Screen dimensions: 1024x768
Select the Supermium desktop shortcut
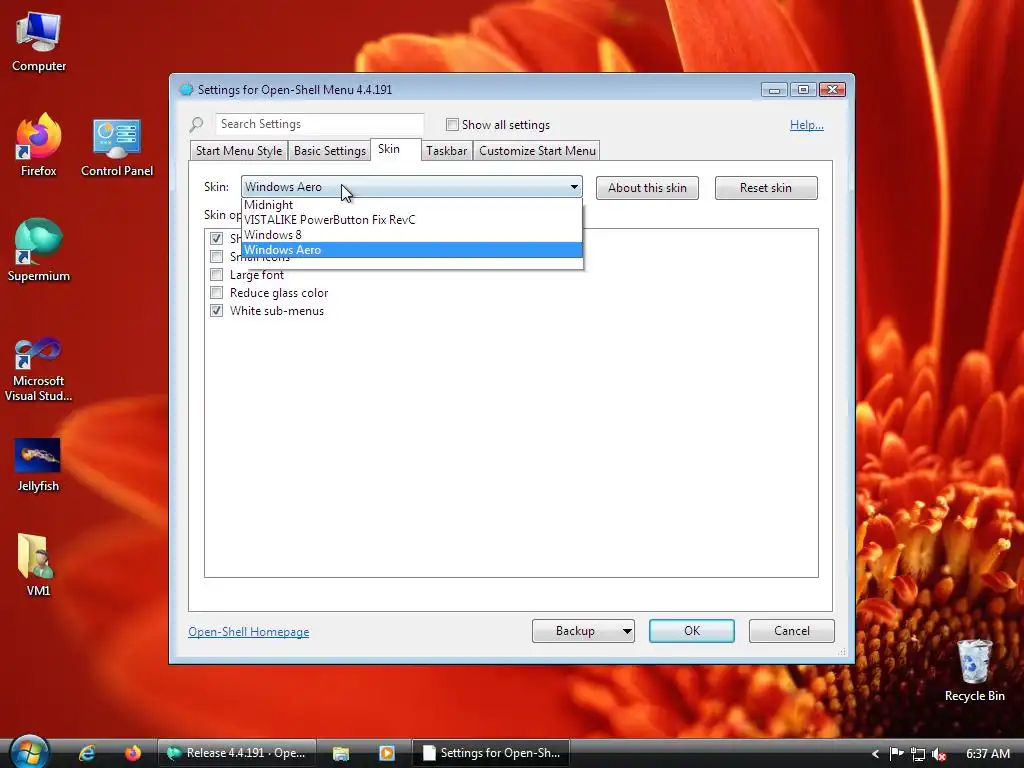click(39, 250)
